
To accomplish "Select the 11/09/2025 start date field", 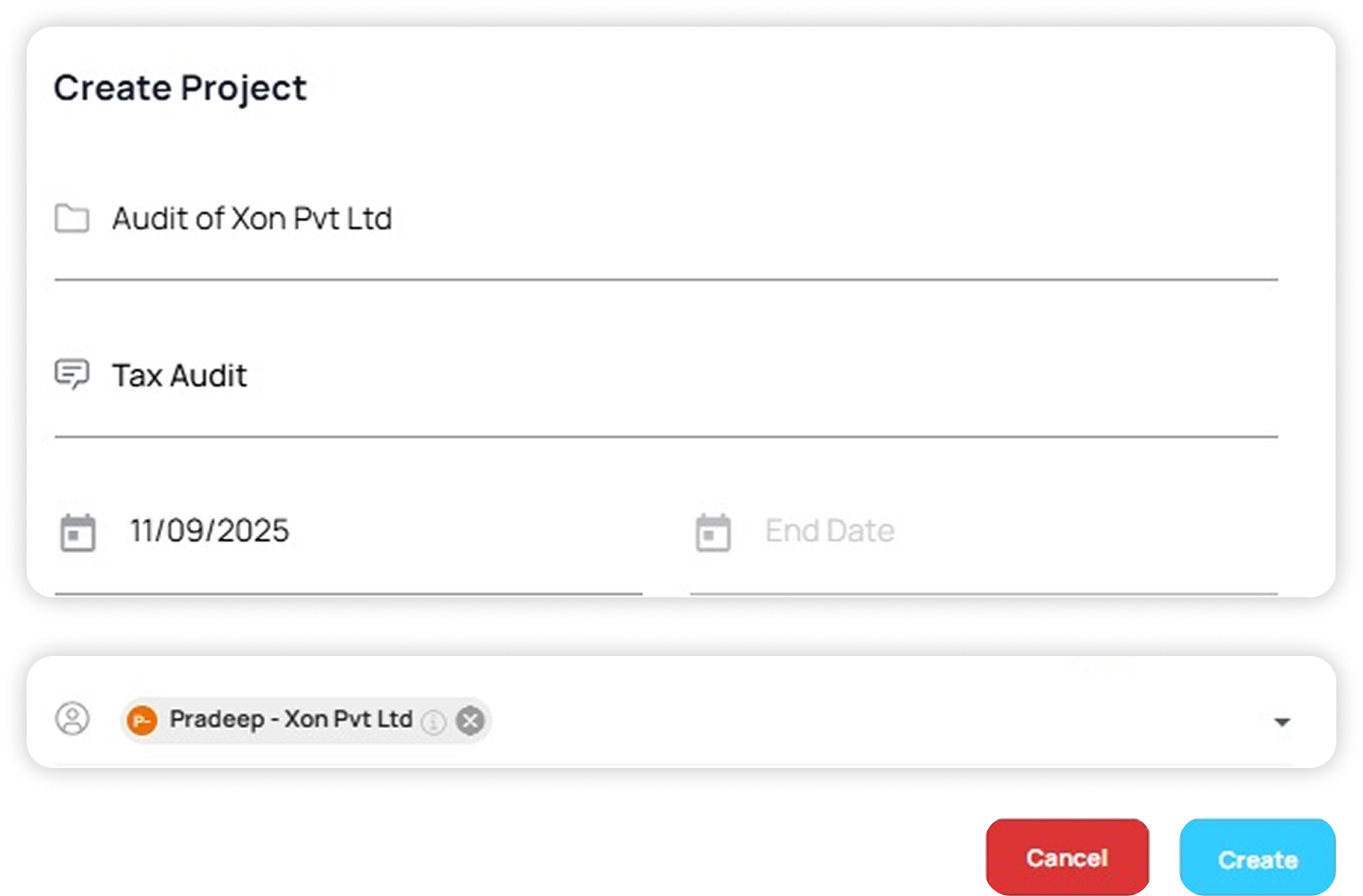I will point(210,531).
